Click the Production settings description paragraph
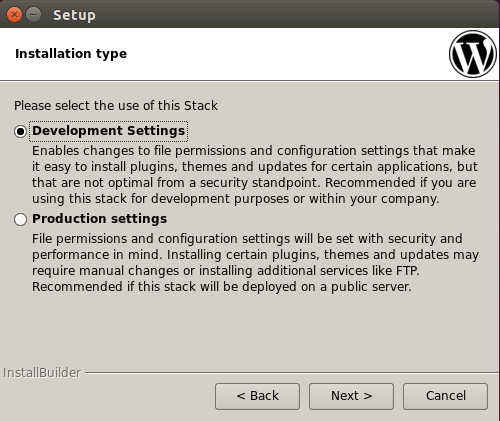Screen dimensions: 500x421 click(x=255, y=263)
